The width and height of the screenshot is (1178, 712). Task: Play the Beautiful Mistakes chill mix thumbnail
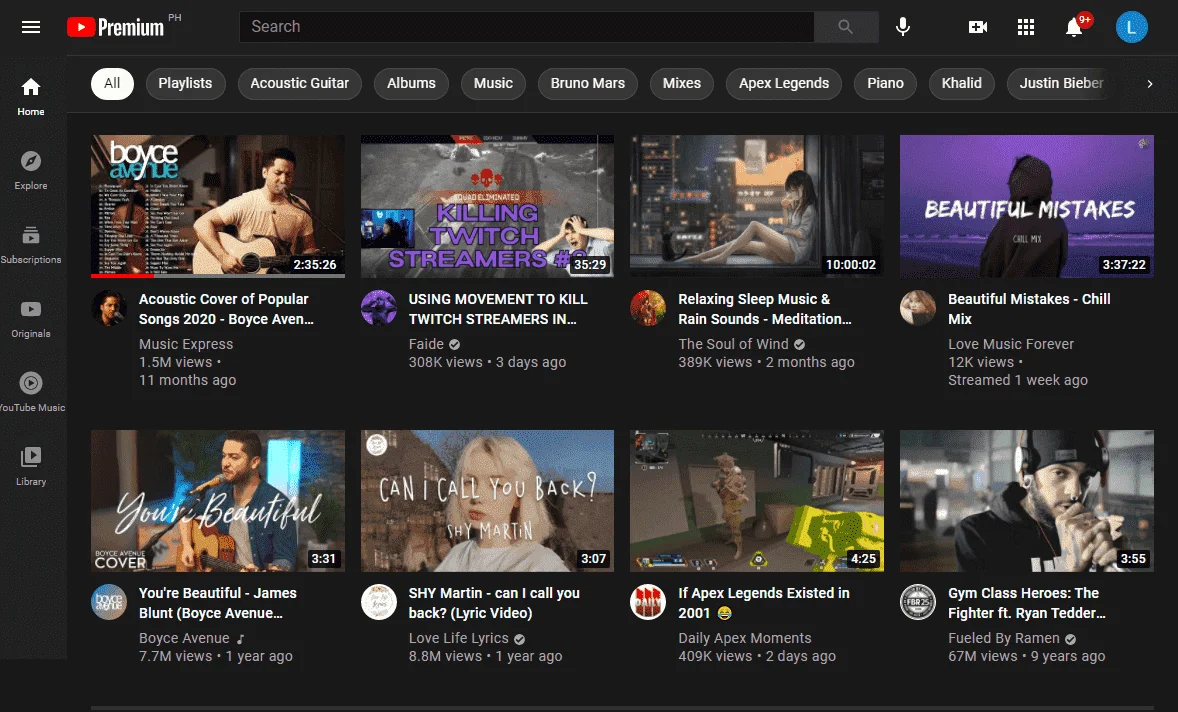pos(1027,207)
